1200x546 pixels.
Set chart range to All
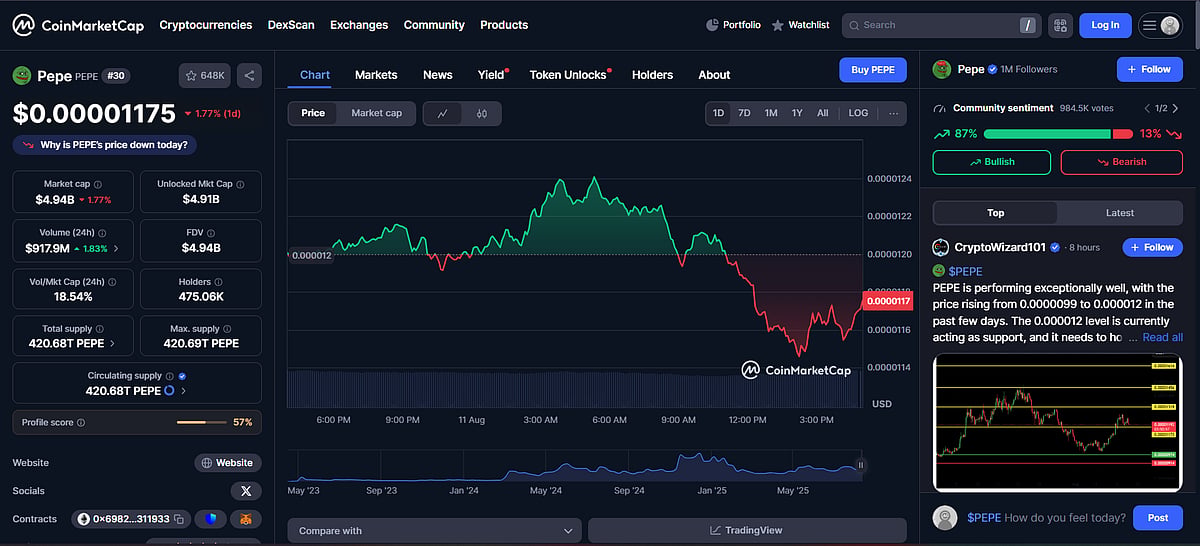(x=822, y=113)
